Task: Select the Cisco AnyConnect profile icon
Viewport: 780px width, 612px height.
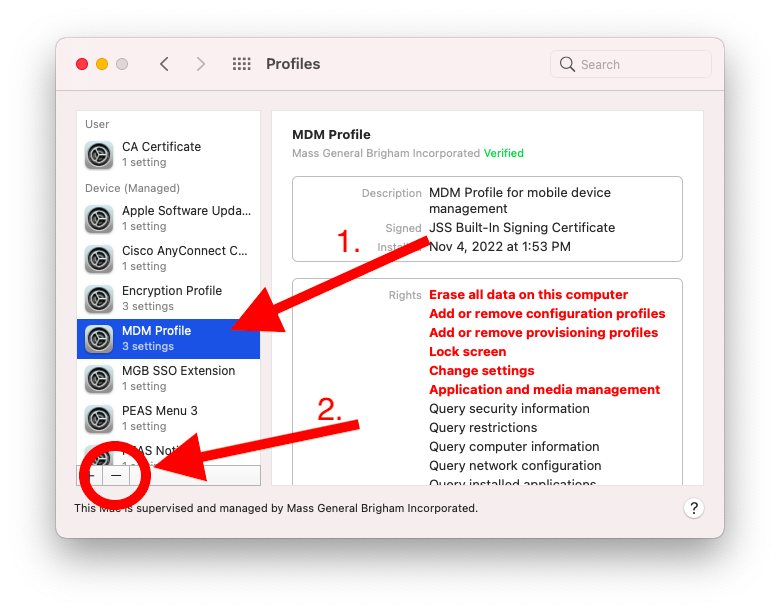Action: [99, 259]
